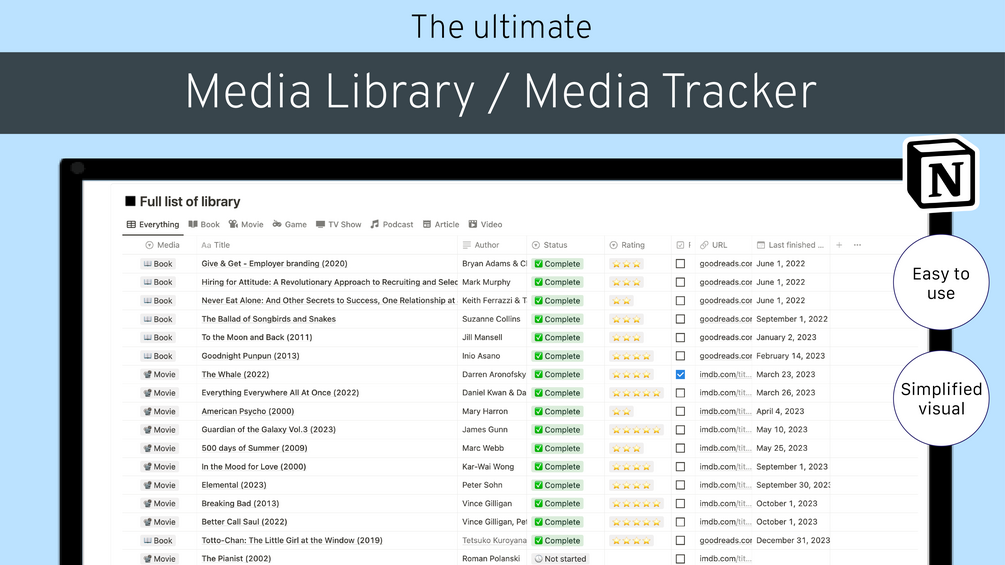1005x565 pixels.
Task: Click the plus icon to add a column
Action: pyautogui.click(x=839, y=245)
